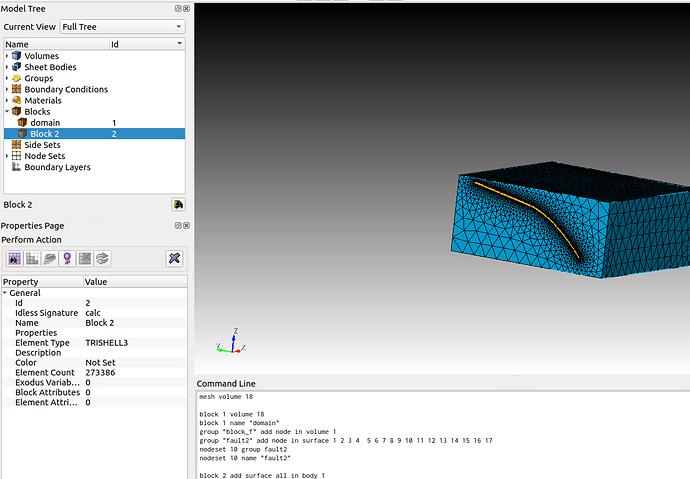Click the Description property row

click(94, 353)
